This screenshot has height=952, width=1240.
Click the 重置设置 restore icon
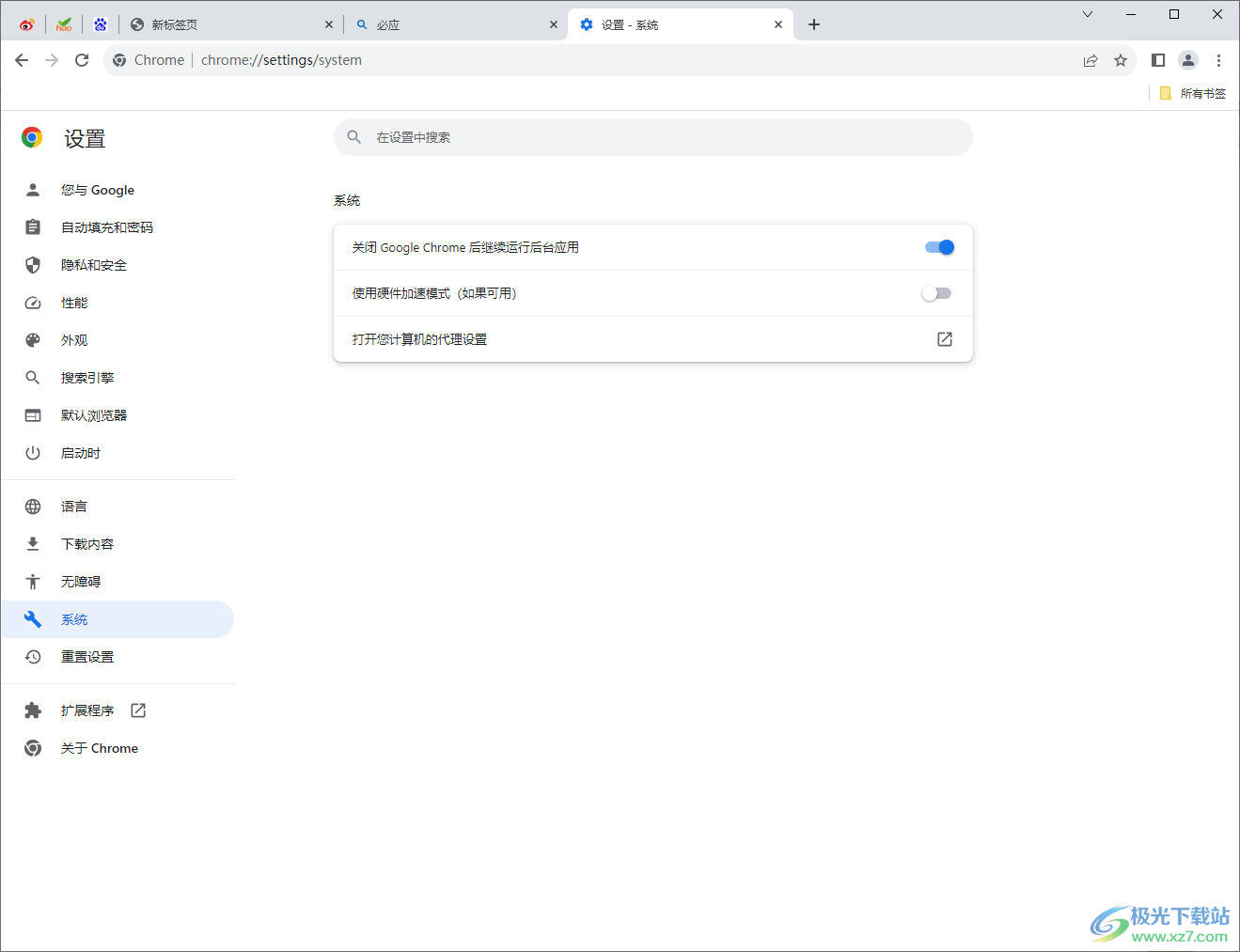(x=33, y=657)
